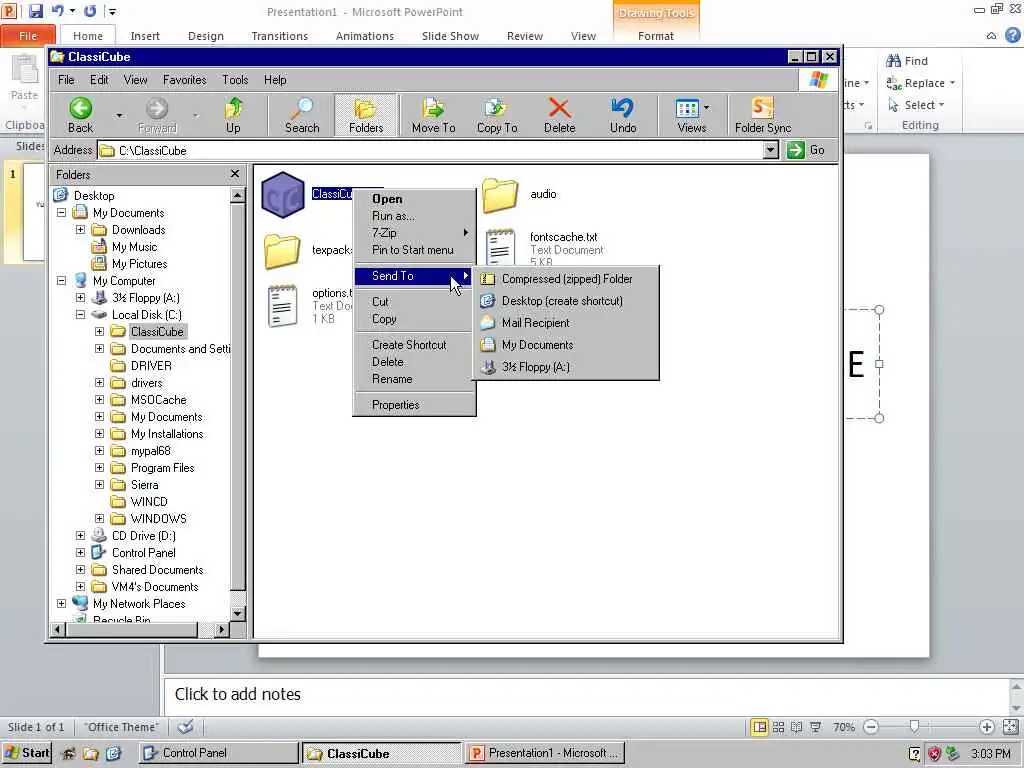This screenshot has width=1024, height=768.
Task: Select the audio folder icon
Action: (500, 195)
